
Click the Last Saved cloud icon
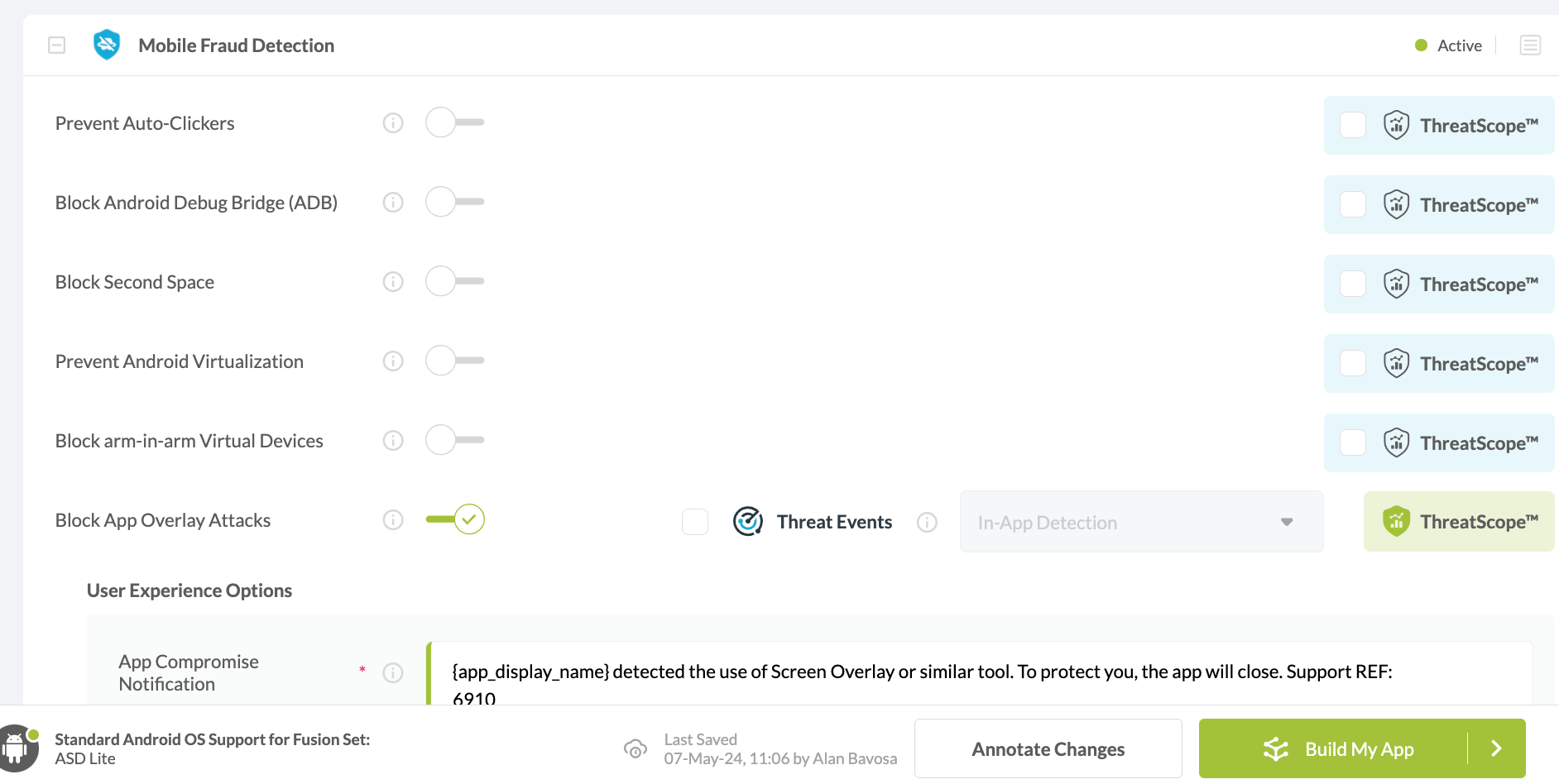click(636, 749)
